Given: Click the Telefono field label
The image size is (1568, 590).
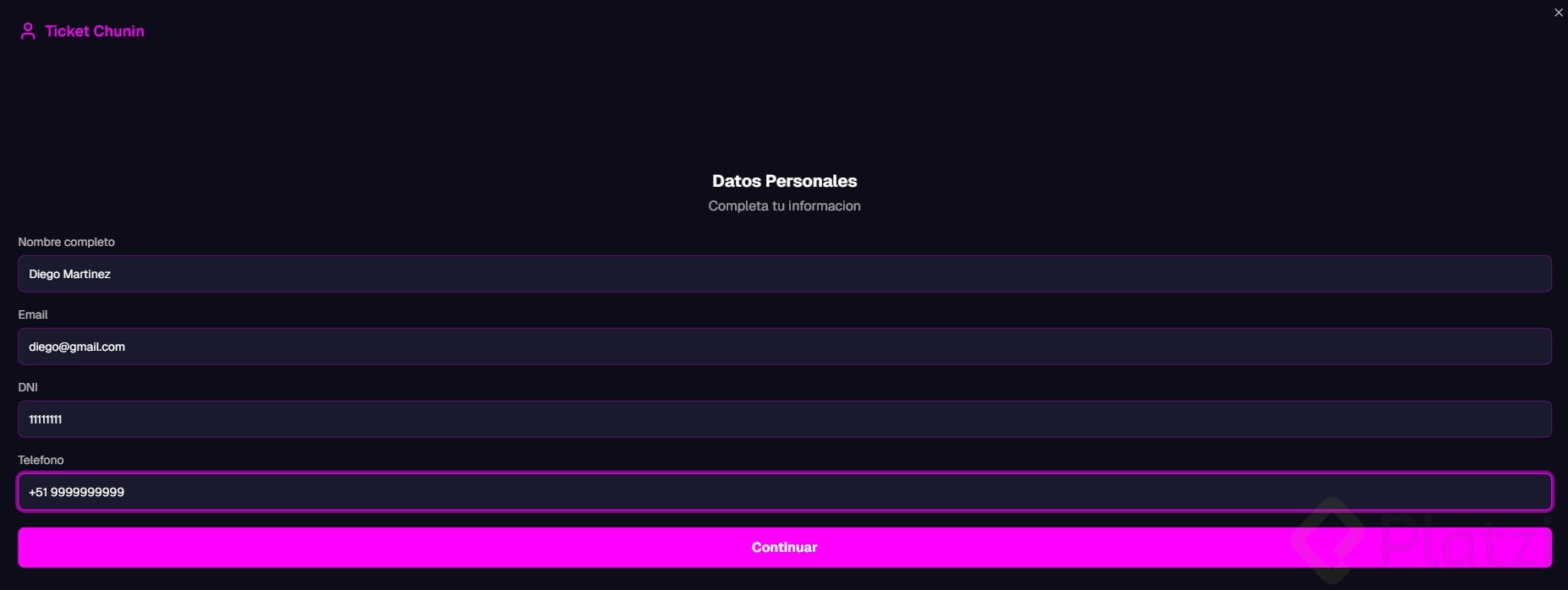Looking at the screenshot, I should click(41, 460).
